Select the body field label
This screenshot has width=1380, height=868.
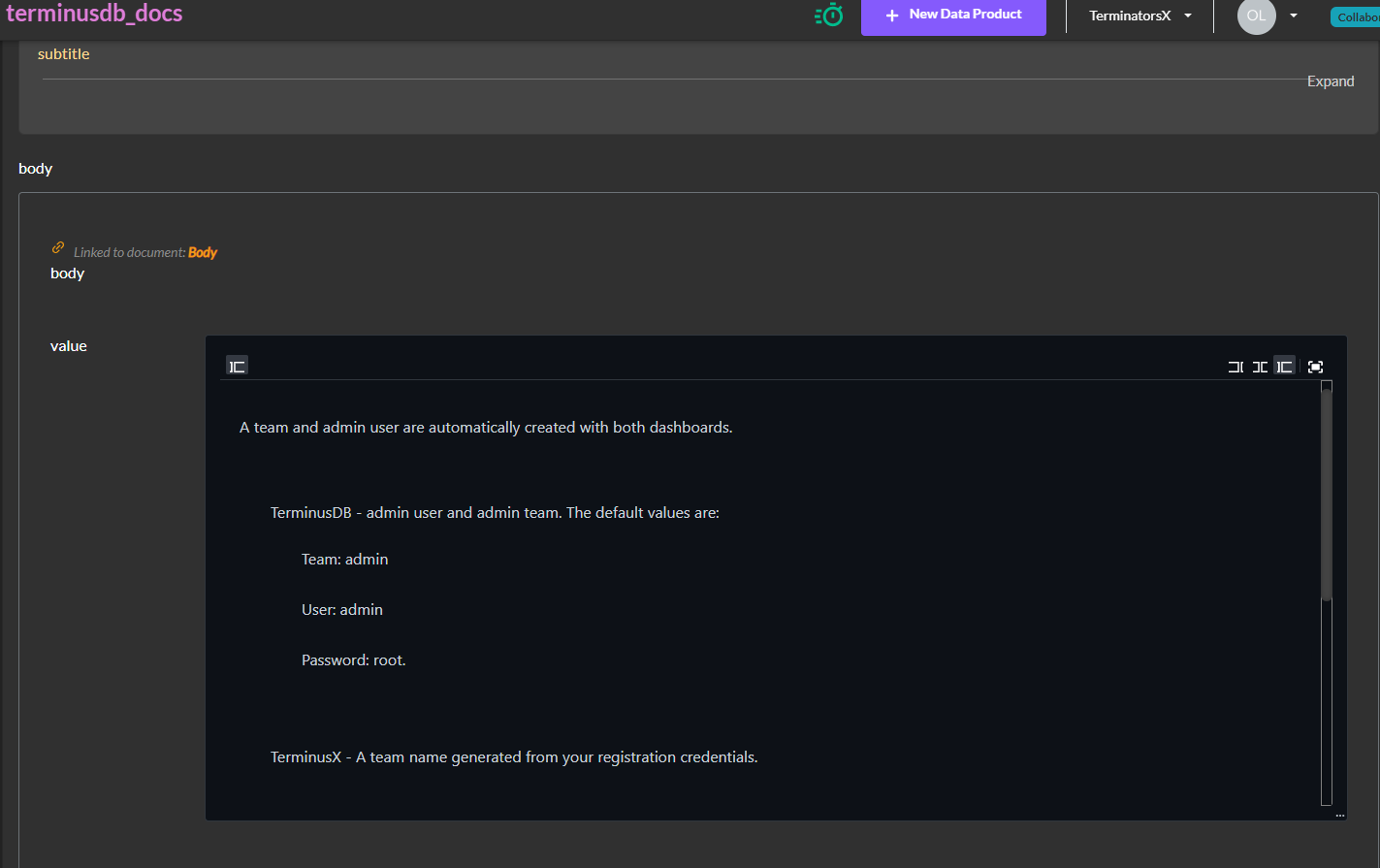(x=35, y=168)
